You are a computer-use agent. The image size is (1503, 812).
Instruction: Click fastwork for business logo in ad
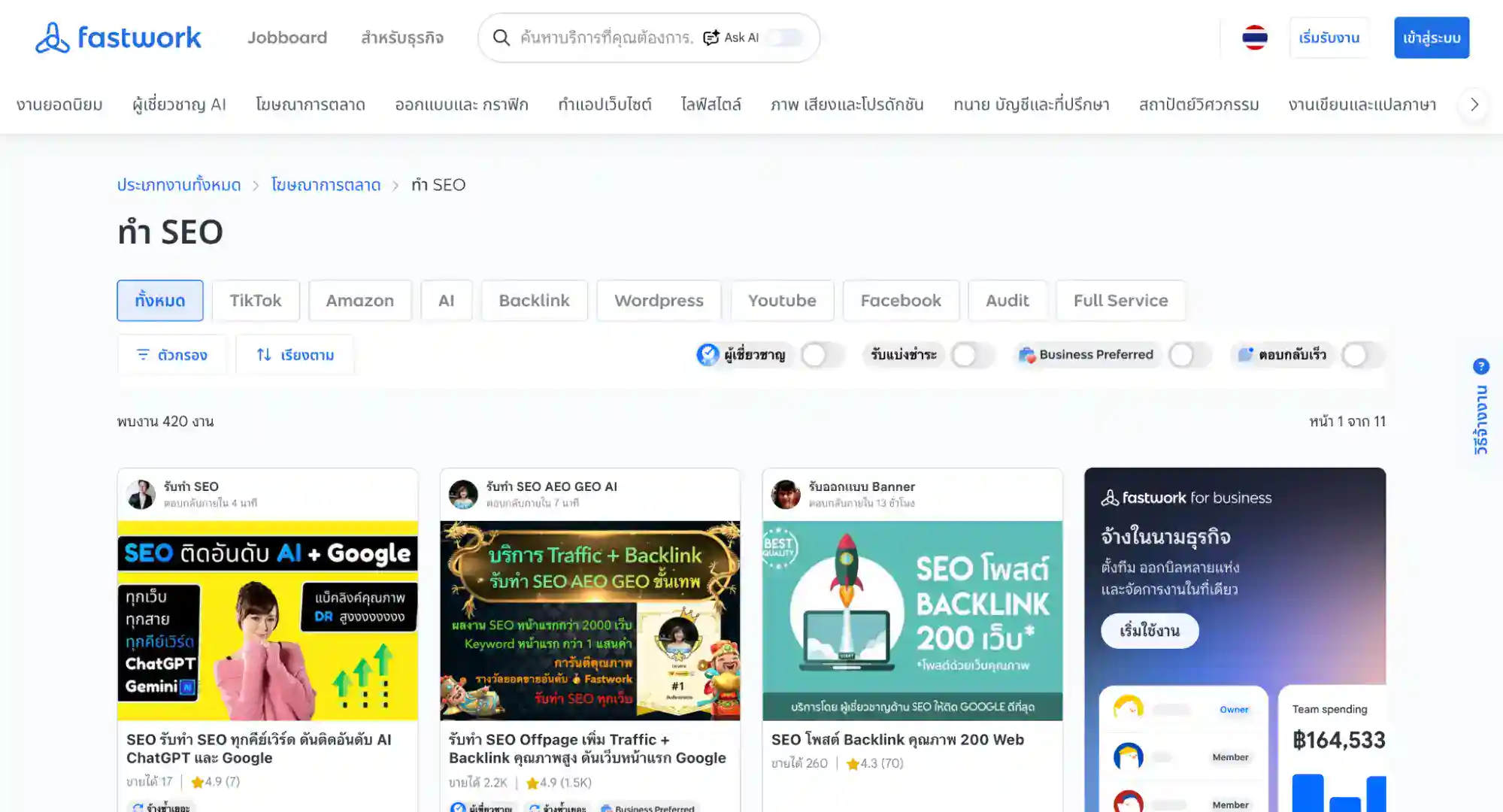(x=1186, y=498)
